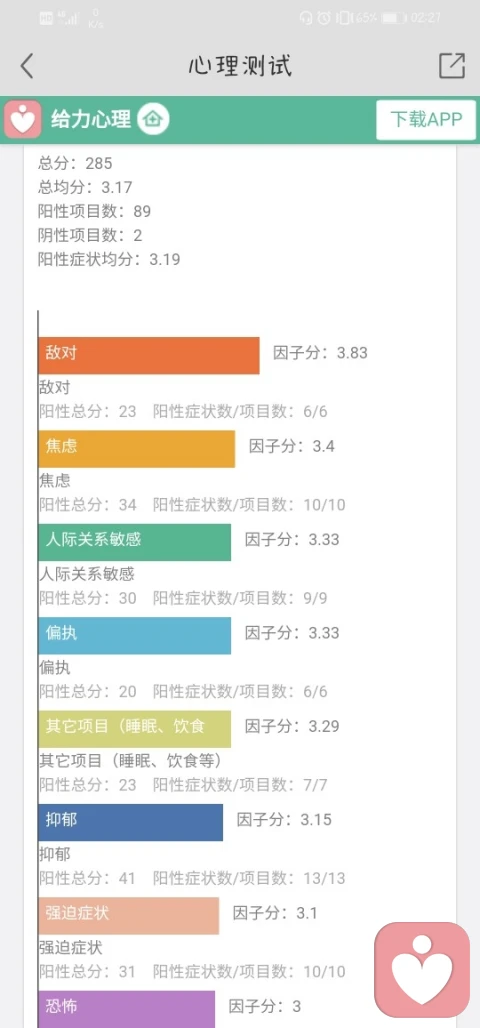The height and width of the screenshot is (1028, 480).
Task: Tap the back arrow icon
Action: point(26,66)
